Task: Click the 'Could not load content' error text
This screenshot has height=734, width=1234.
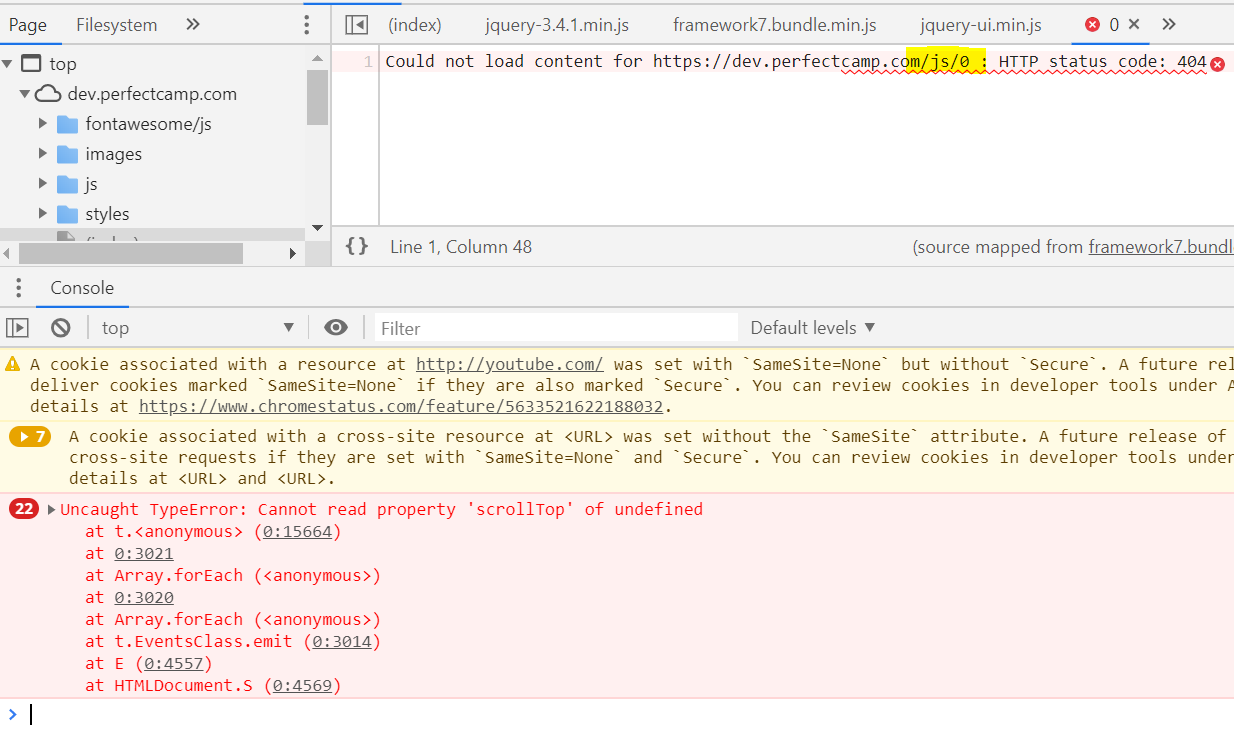Action: tap(795, 62)
